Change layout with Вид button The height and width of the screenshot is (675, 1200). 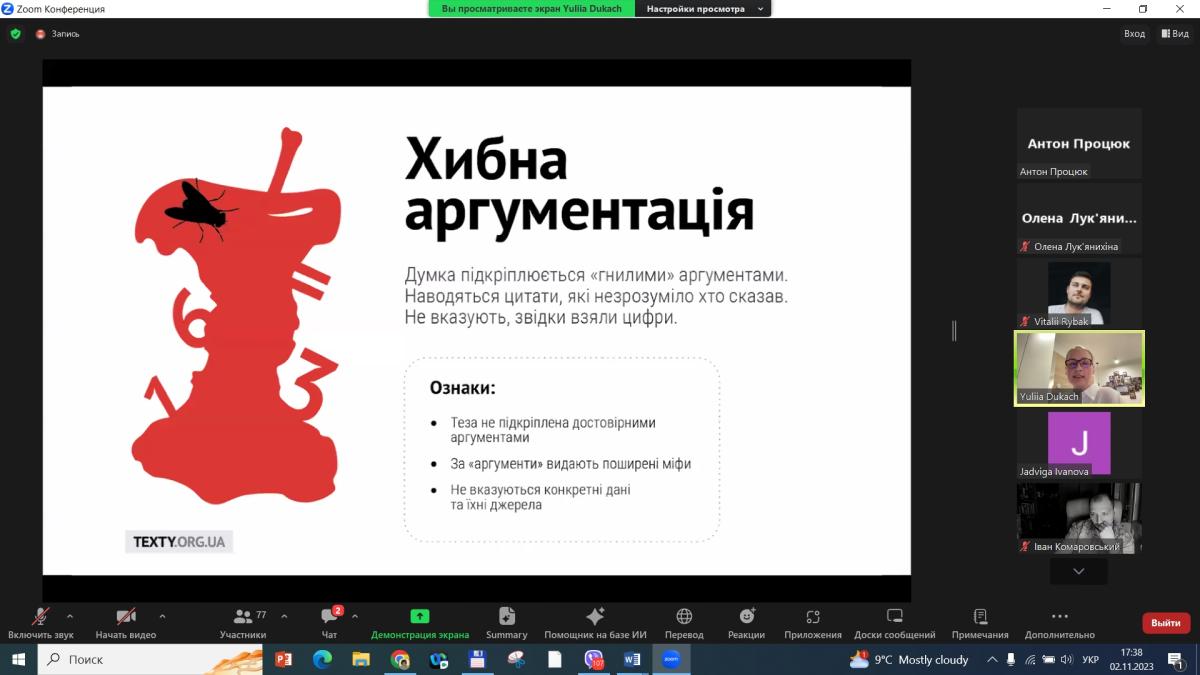(x=1175, y=34)
